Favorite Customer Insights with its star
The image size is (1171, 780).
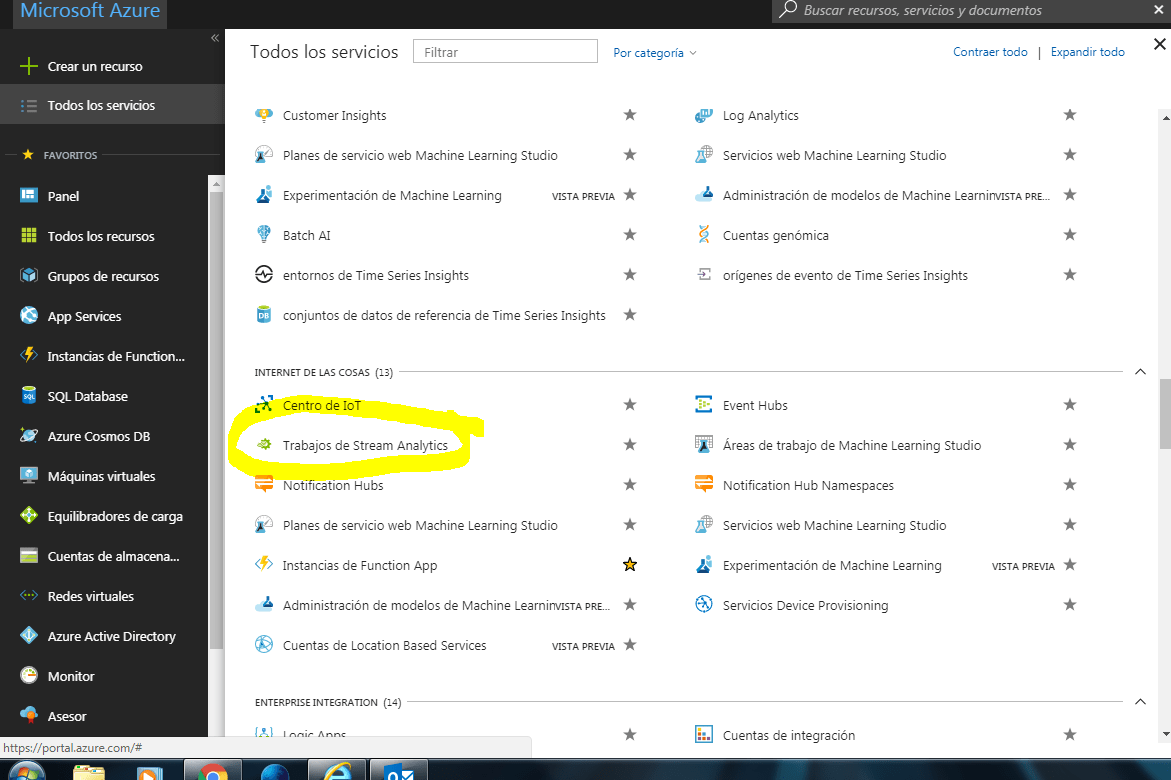click(x=630, y=114)
